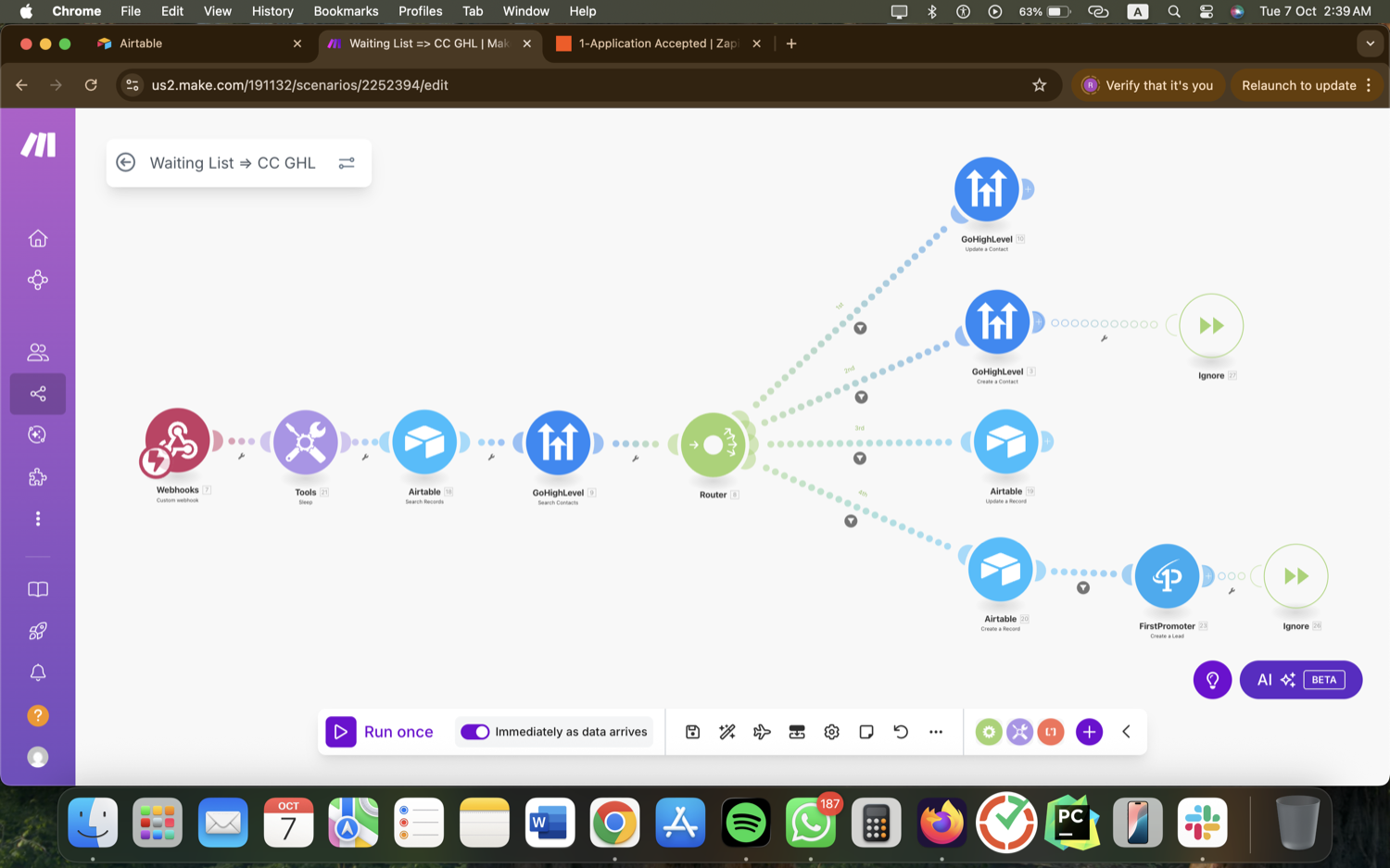This screenshot has width=1390, height=868.
Task: Open the GoHighLevel Search Contacts module
Action: [x=558, y=443]
